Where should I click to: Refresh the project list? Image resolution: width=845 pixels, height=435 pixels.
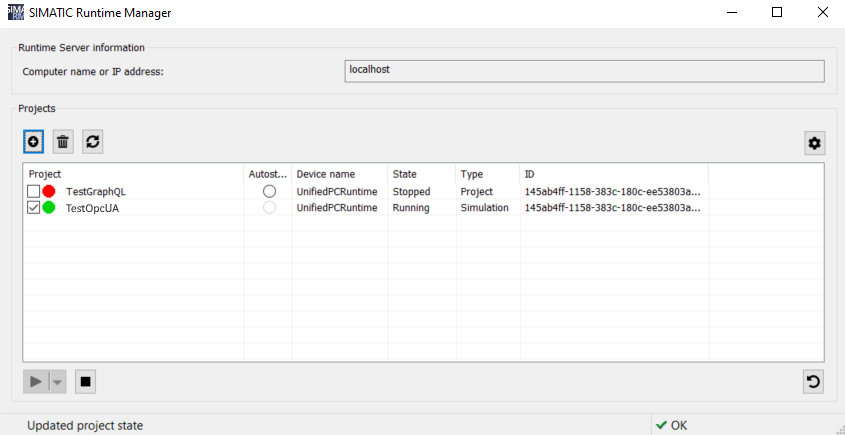pos(92,142)
